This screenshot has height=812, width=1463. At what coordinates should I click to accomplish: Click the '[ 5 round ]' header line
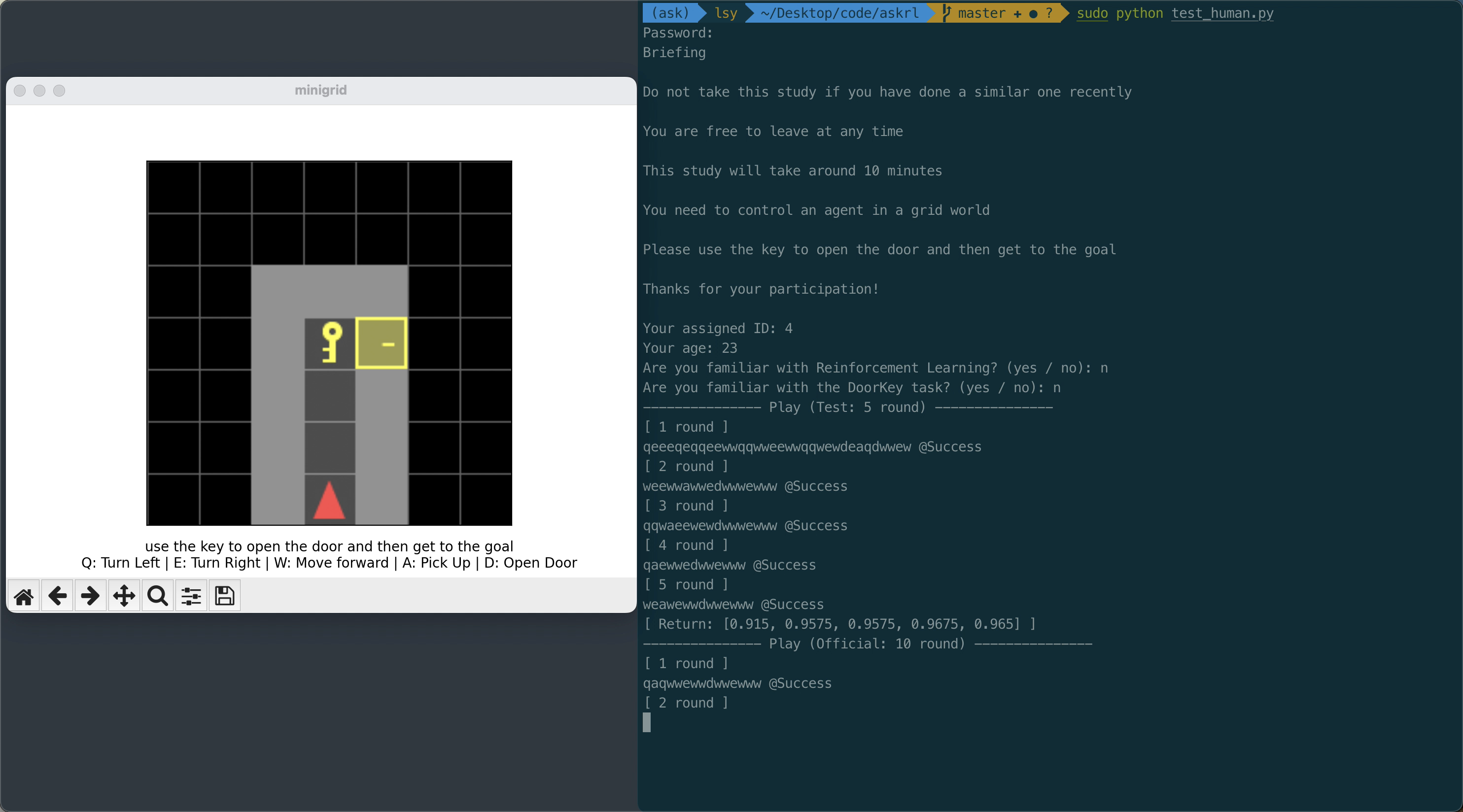(x=686, y=585)
